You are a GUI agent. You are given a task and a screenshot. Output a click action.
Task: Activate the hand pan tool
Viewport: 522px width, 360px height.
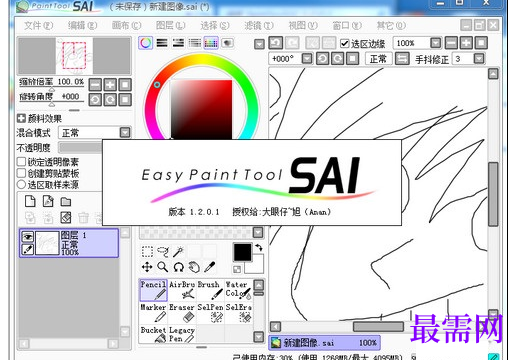coord(194,267)
